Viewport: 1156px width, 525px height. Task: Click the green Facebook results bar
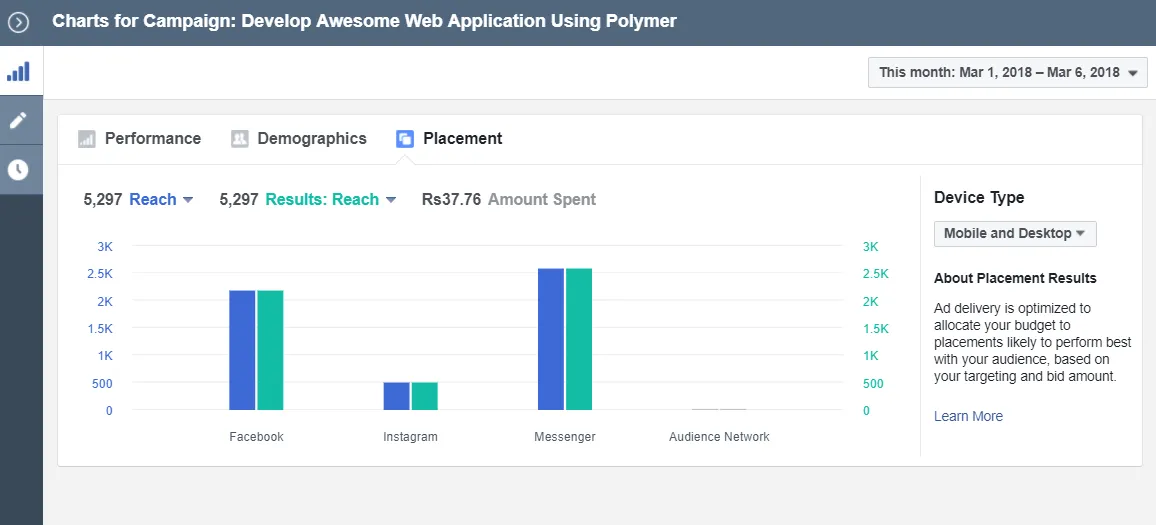click(x=270, y=350)
